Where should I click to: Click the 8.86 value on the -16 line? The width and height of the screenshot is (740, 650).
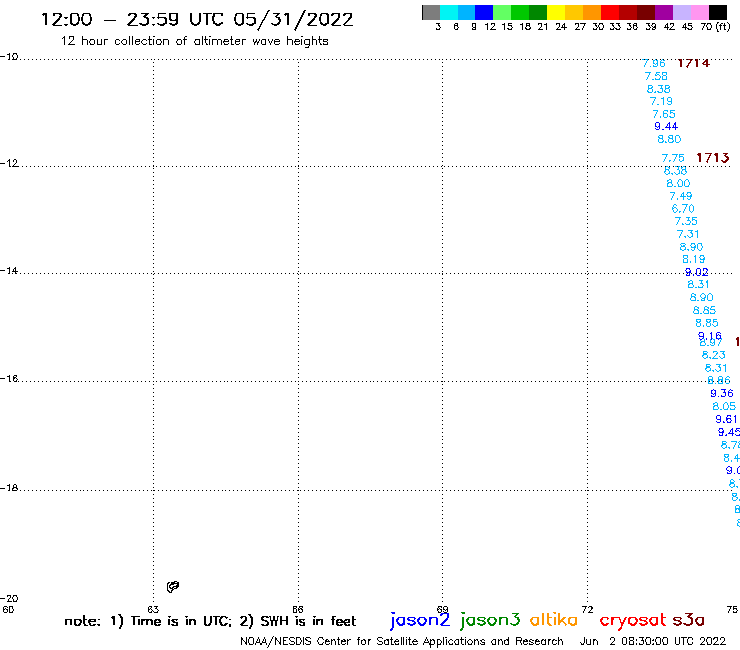point(719,380)
